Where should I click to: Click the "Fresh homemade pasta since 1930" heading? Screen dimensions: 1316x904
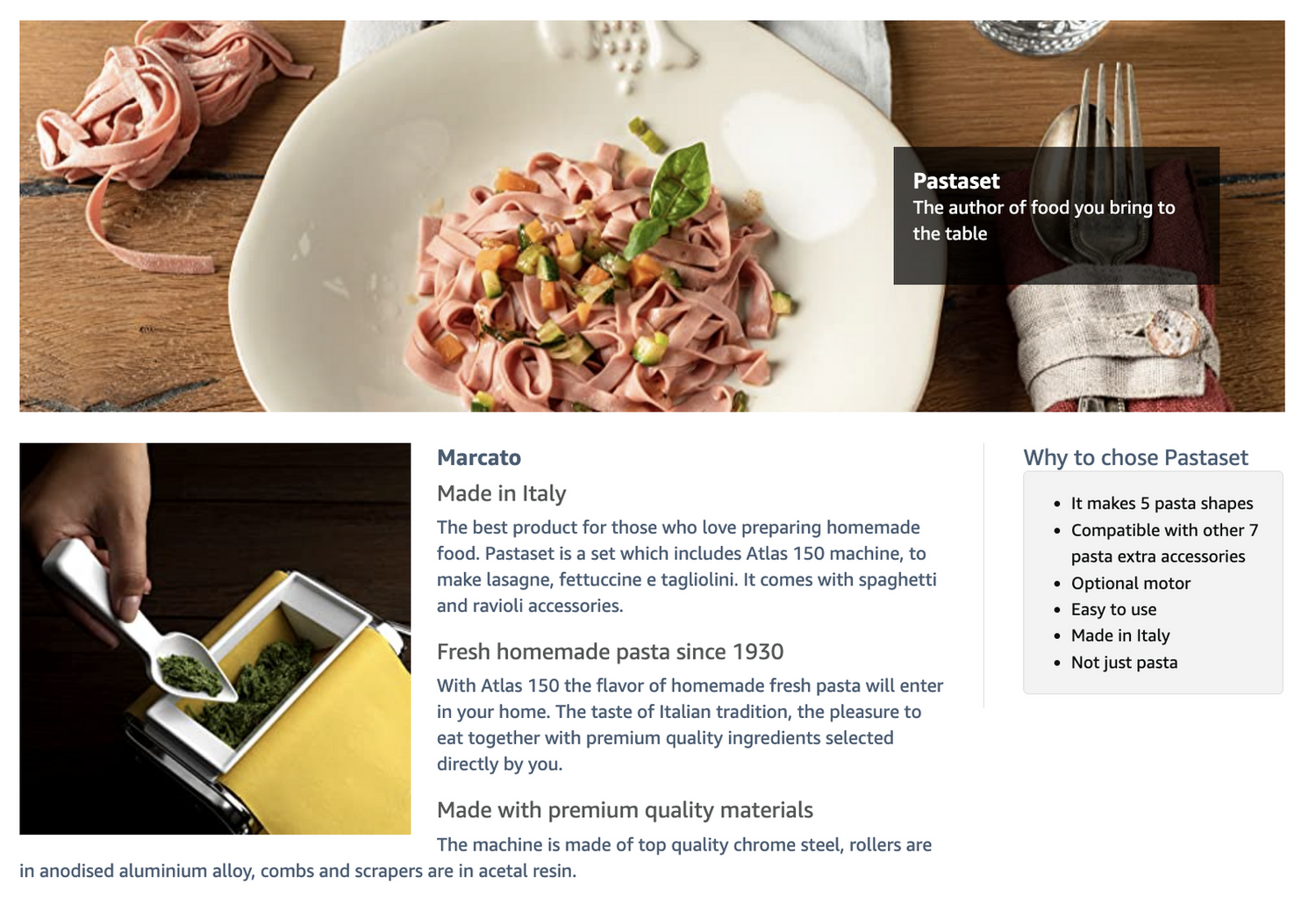(610, 652)
